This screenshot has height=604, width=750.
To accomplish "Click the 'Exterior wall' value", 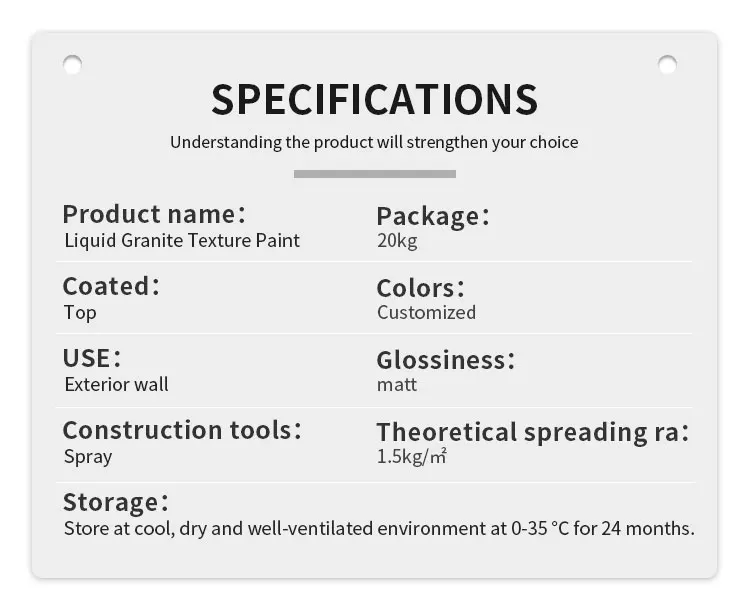I will pos(116,384).
